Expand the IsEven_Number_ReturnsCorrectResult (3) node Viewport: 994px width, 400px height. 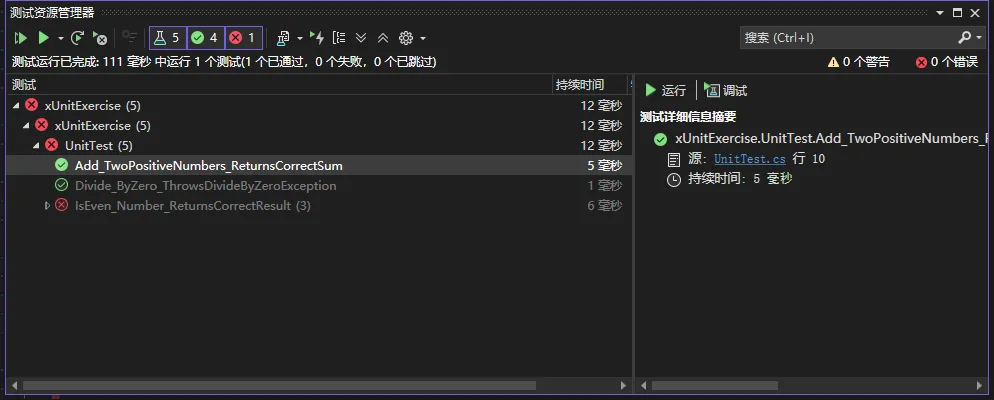pos(47,205)
